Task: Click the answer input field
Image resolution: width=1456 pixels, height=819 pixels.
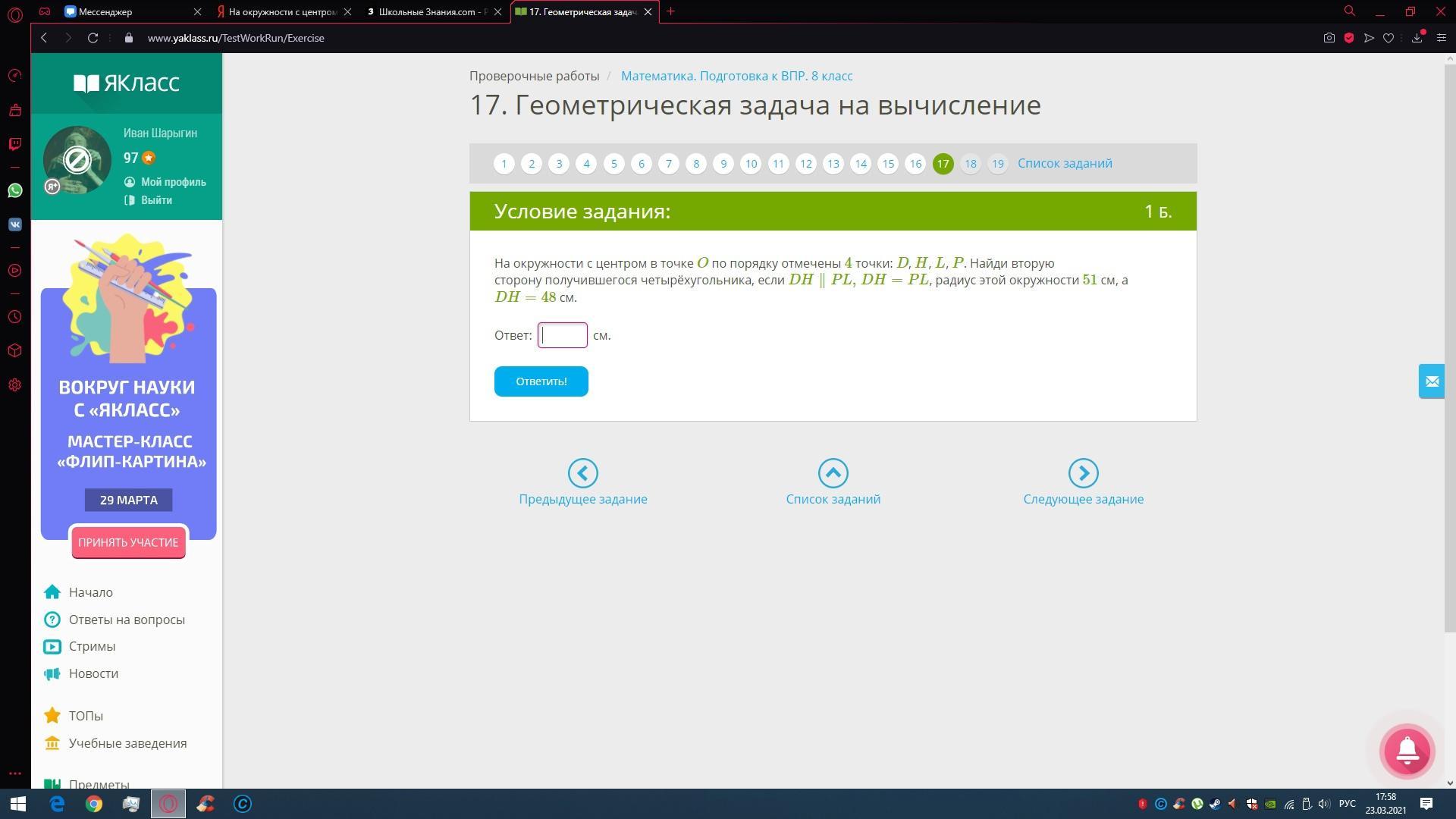Action: (x=563, y=335)
